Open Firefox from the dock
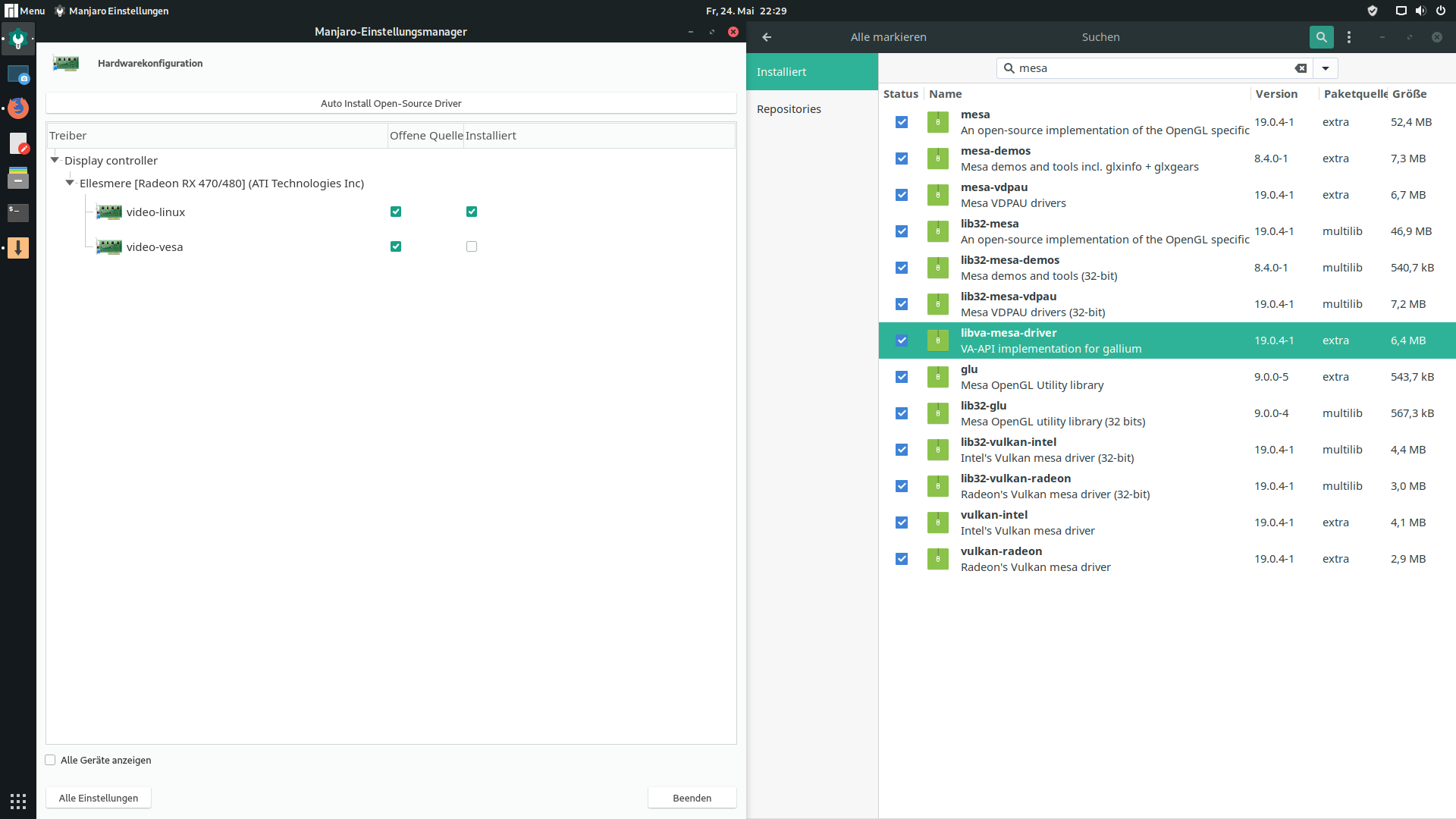 18,108
